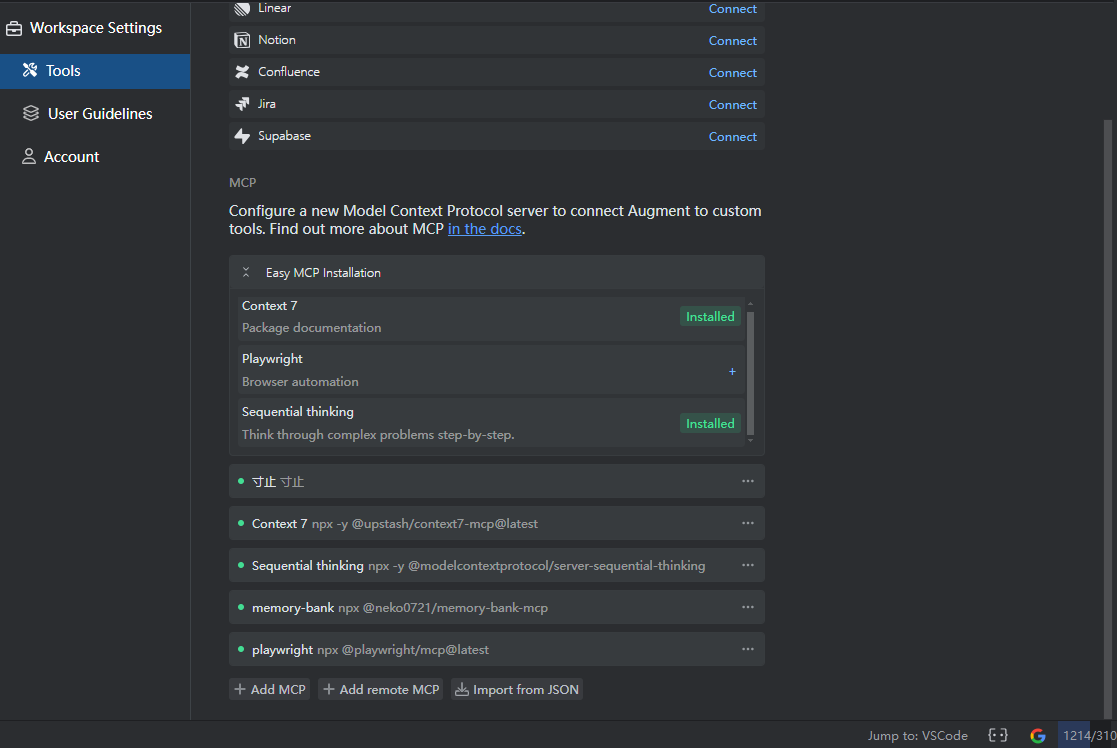Image resolution: width=1117 pixels, height=748 pixels.
Task: Open options menu for memory-bank server
Action: pyautogui.click(x=747, y=607)
